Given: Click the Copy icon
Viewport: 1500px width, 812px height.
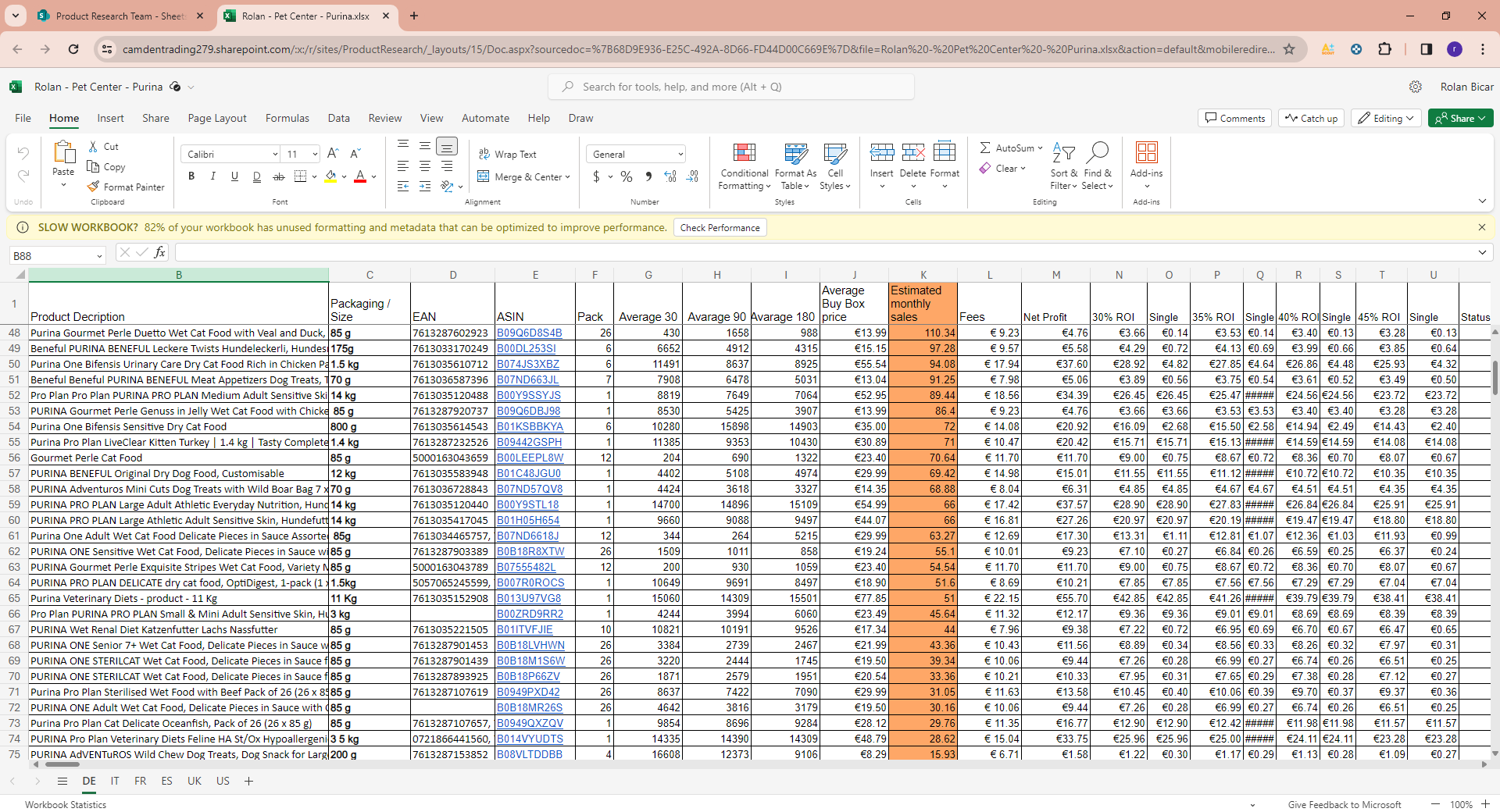Looking at the screenshot, I should coord(93,166).
